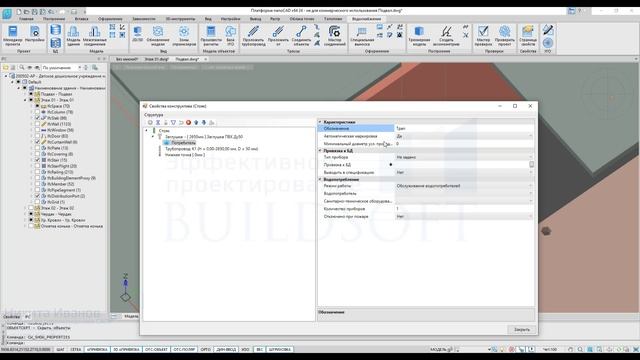
Task: Click the Проверить проект ribbon icon
Action: tap(504, 36)
